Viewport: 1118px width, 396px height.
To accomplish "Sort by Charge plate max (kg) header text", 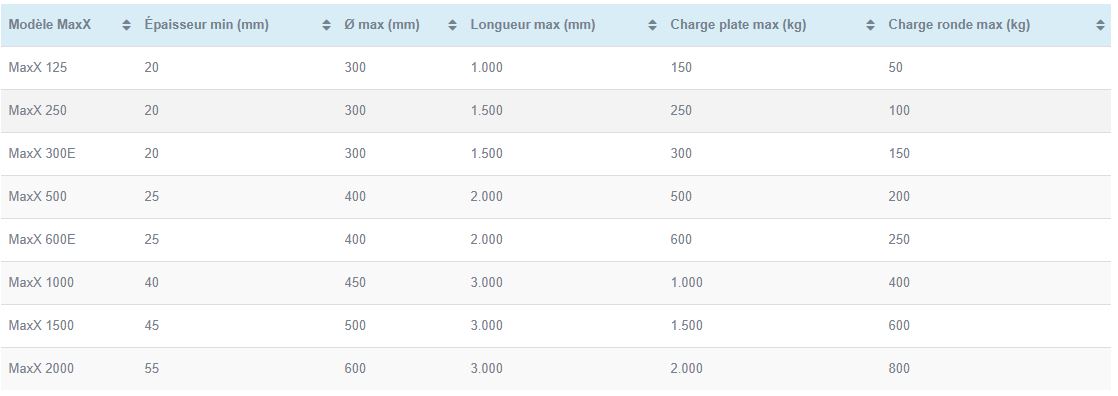I will pyautogui.click(x=738, y=25).
